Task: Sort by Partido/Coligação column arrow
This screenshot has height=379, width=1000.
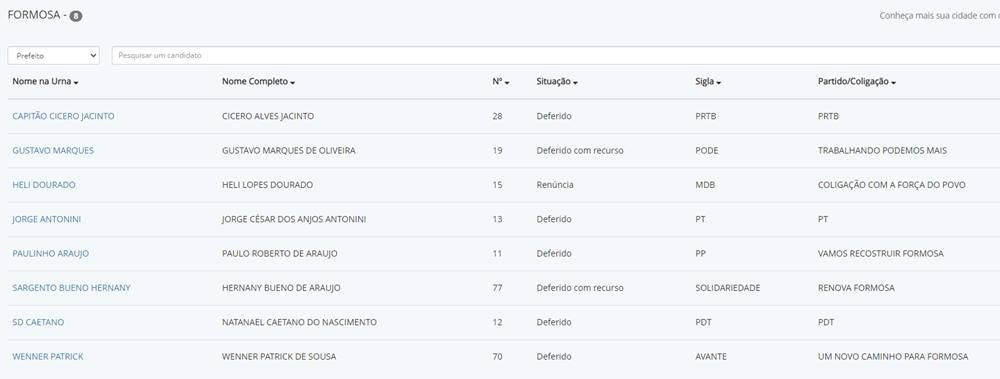Action: 893,83
